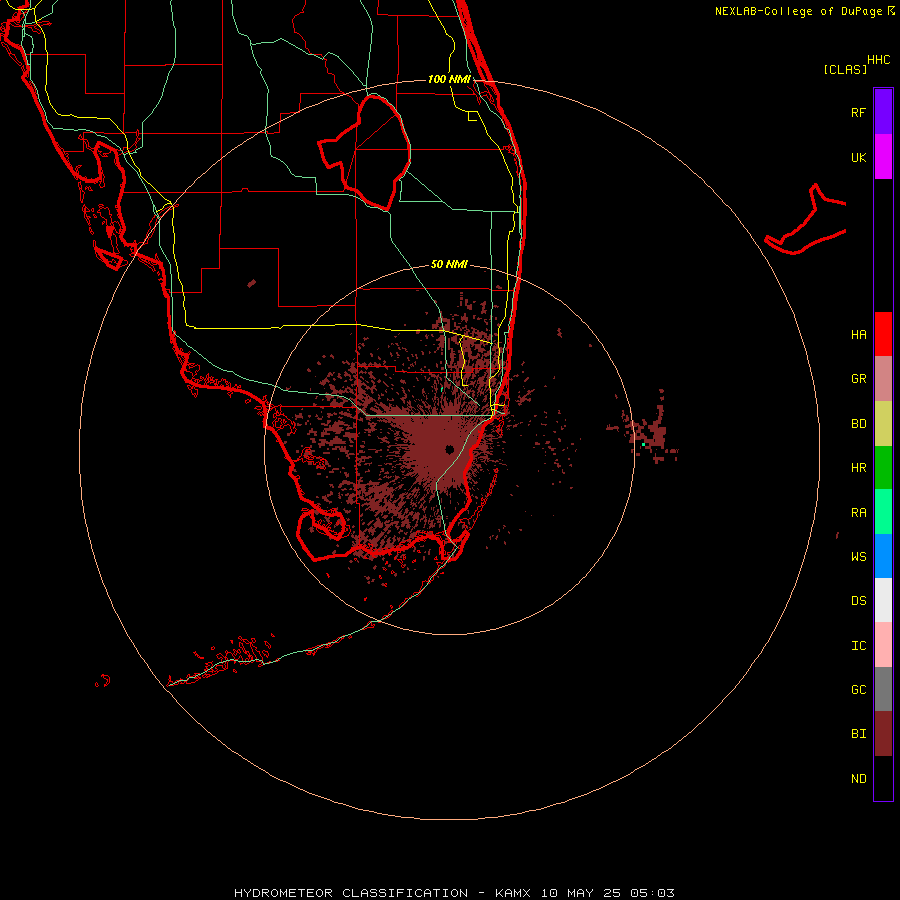Click the 100 NMI range ring label
The width and height of the screenshot is (900, 900).
[x=449, y=79]
